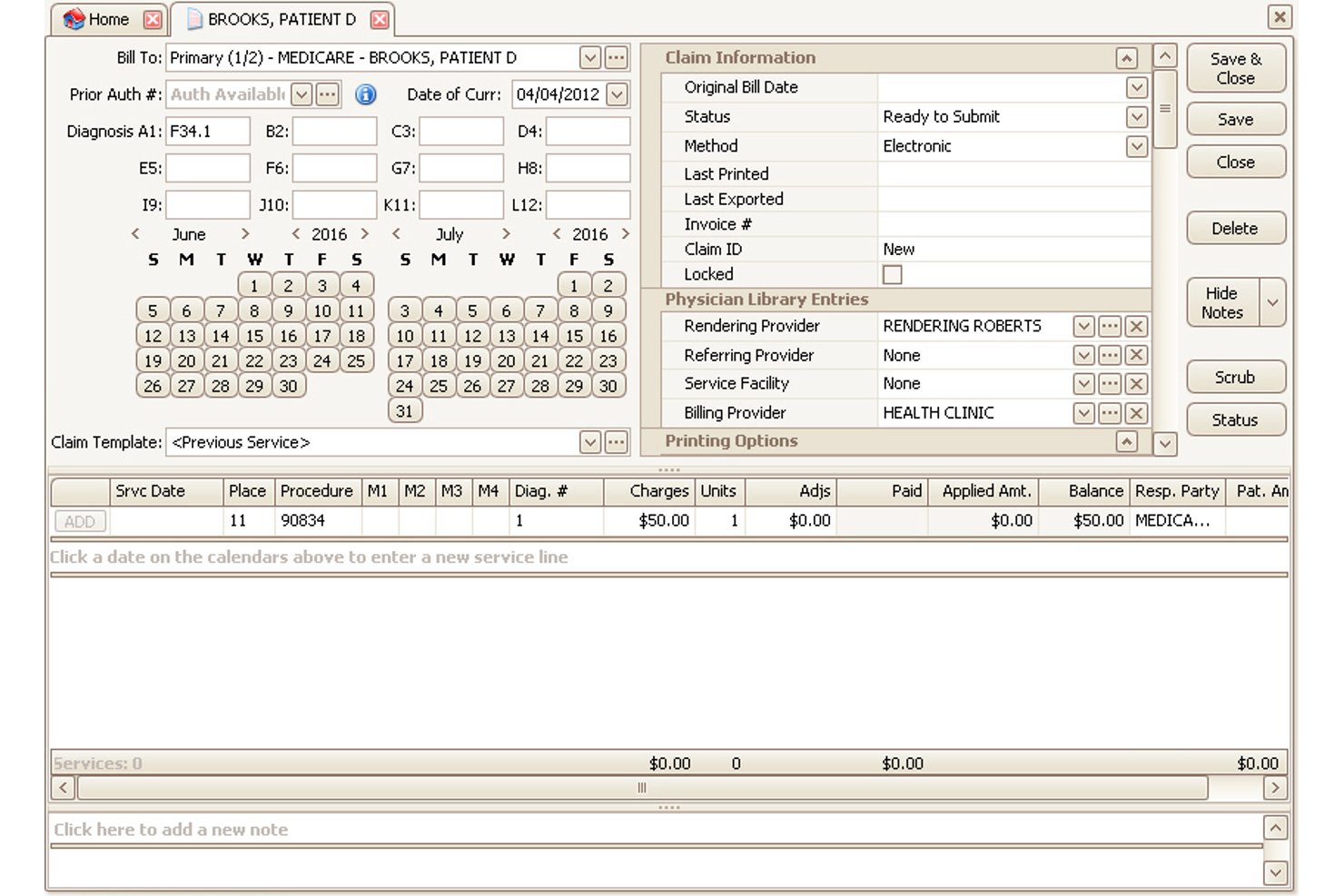Go to previous year on June calendar

[295, 234]
